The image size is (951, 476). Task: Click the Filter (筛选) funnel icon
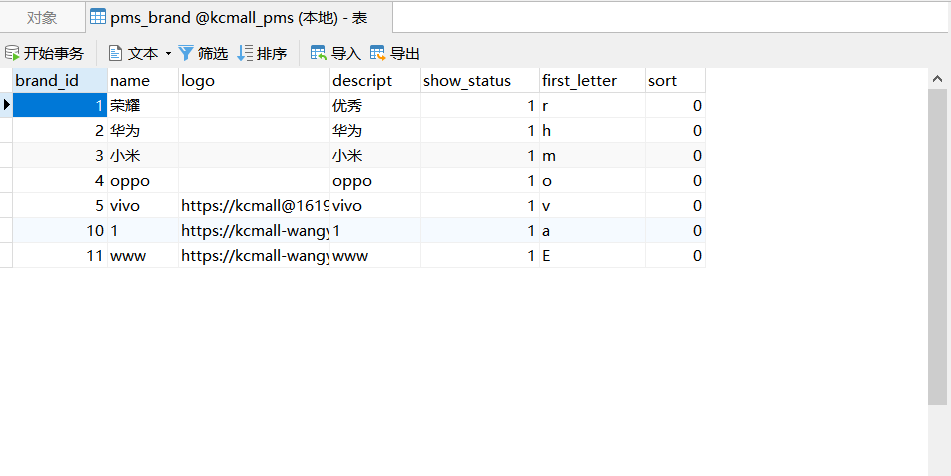click(186, 53)
